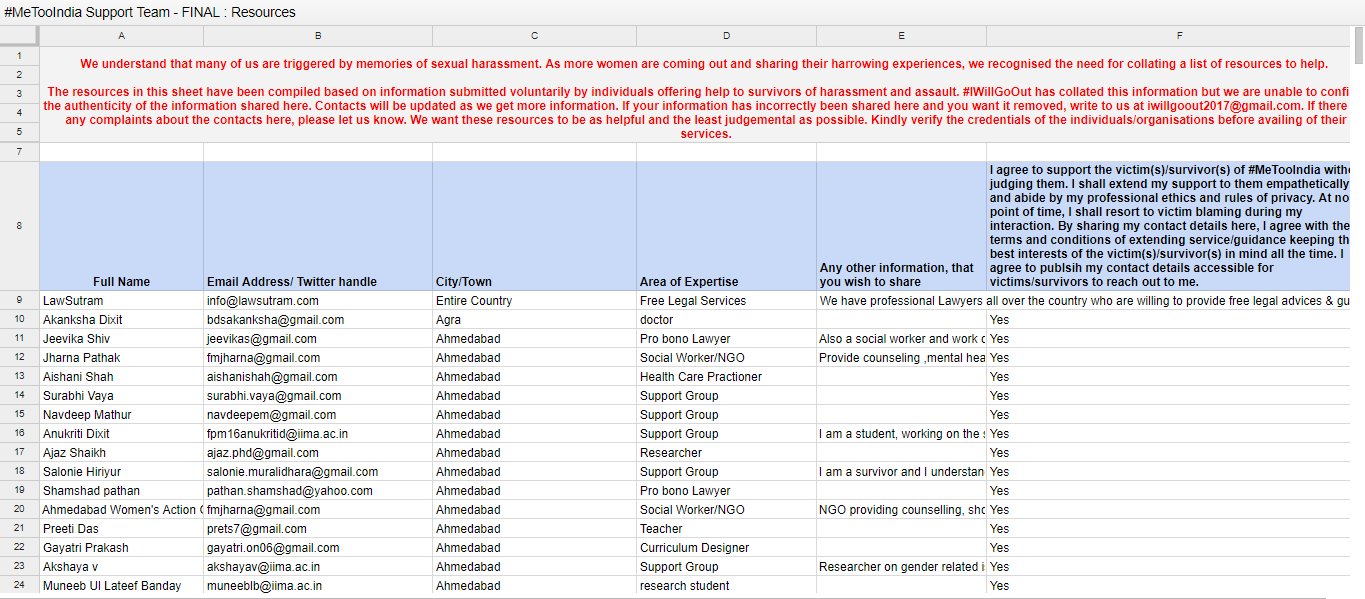The image size is (1365, 599).
Task: Click the 'Full Name' header cell
Action: click(121, 226)
